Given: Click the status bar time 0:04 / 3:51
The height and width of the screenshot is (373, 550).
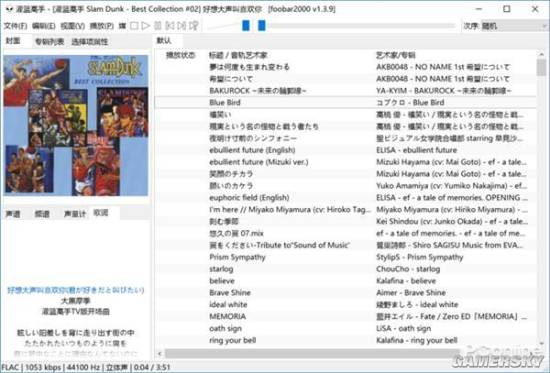Looking at the screenshot, I should [x=152, y=367].
